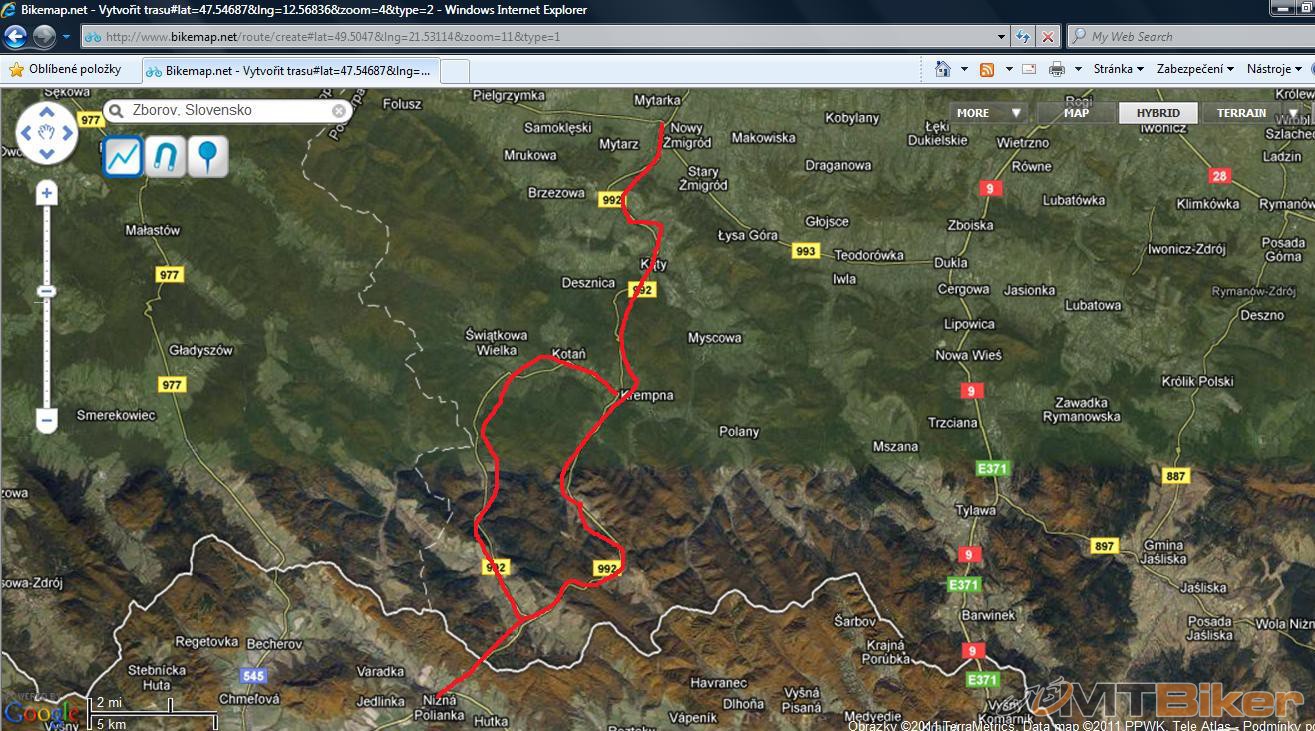Image resolution: width=1315 pixels, height=731 pixels.
Task: Open the Zabezpečení dropdown menu
Action: pos(1195,69)
